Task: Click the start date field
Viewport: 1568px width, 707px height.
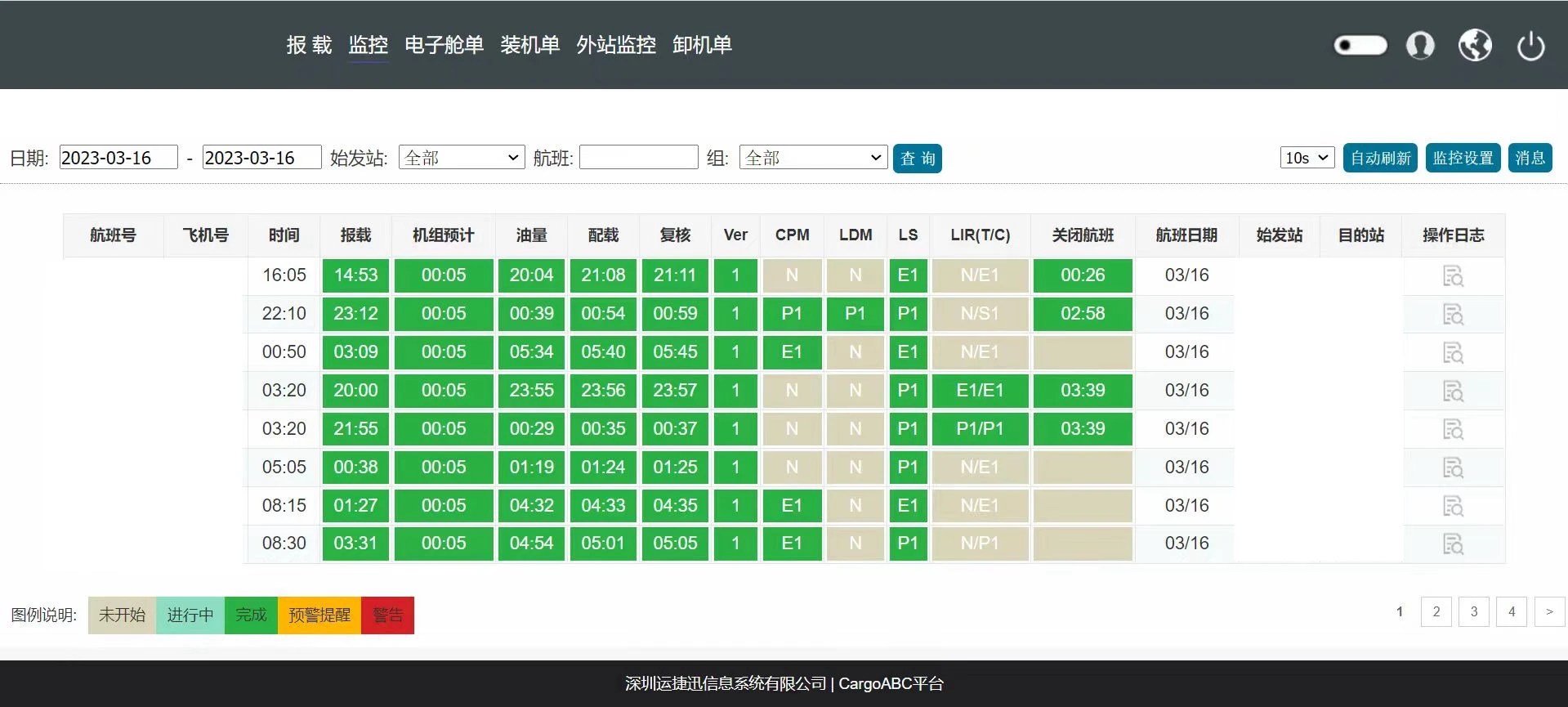Action: coord(118,158)
